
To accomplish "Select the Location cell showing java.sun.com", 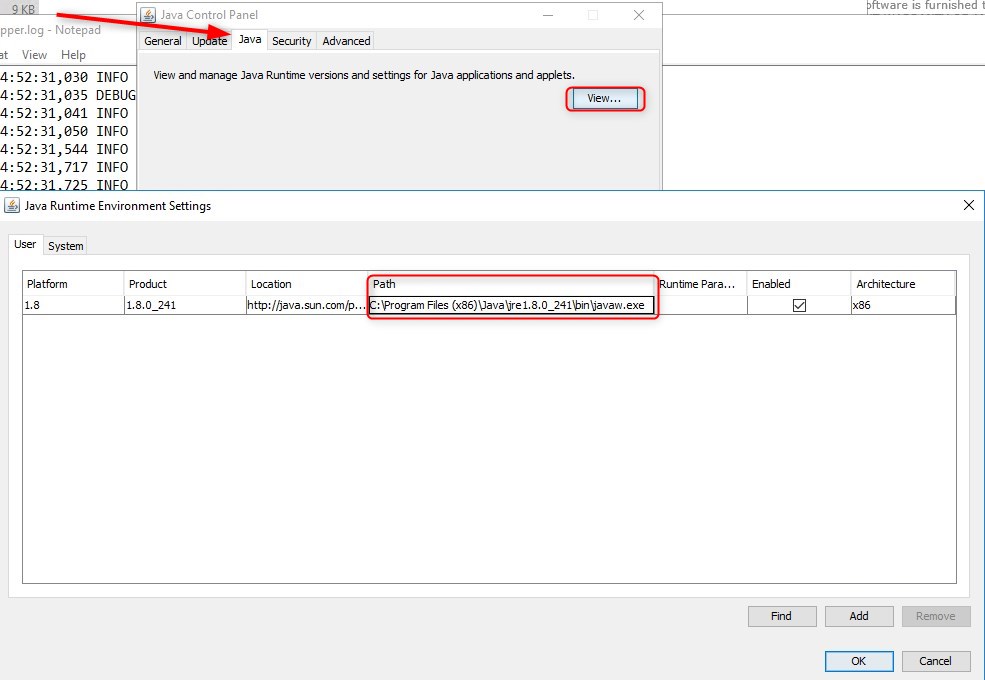I will (304, 305).
